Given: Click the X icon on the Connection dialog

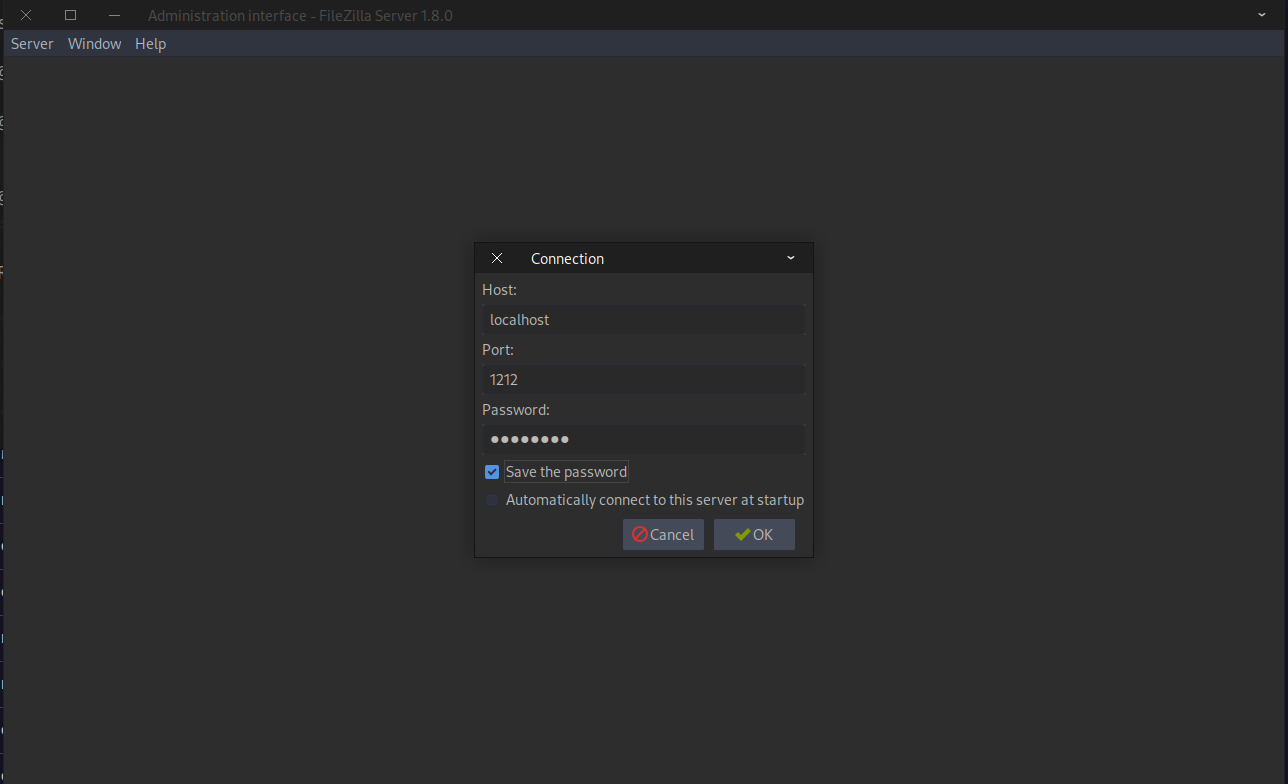Looking at the screenshot, I should (x=497, y=257).
